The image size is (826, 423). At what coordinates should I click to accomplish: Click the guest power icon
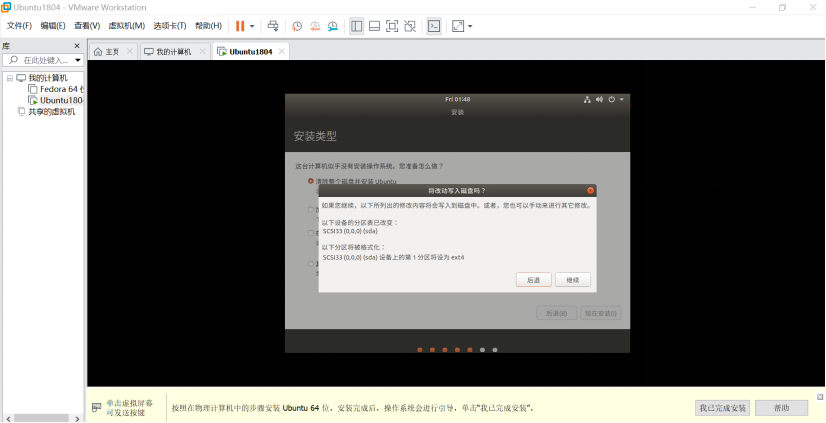(612, 99)
